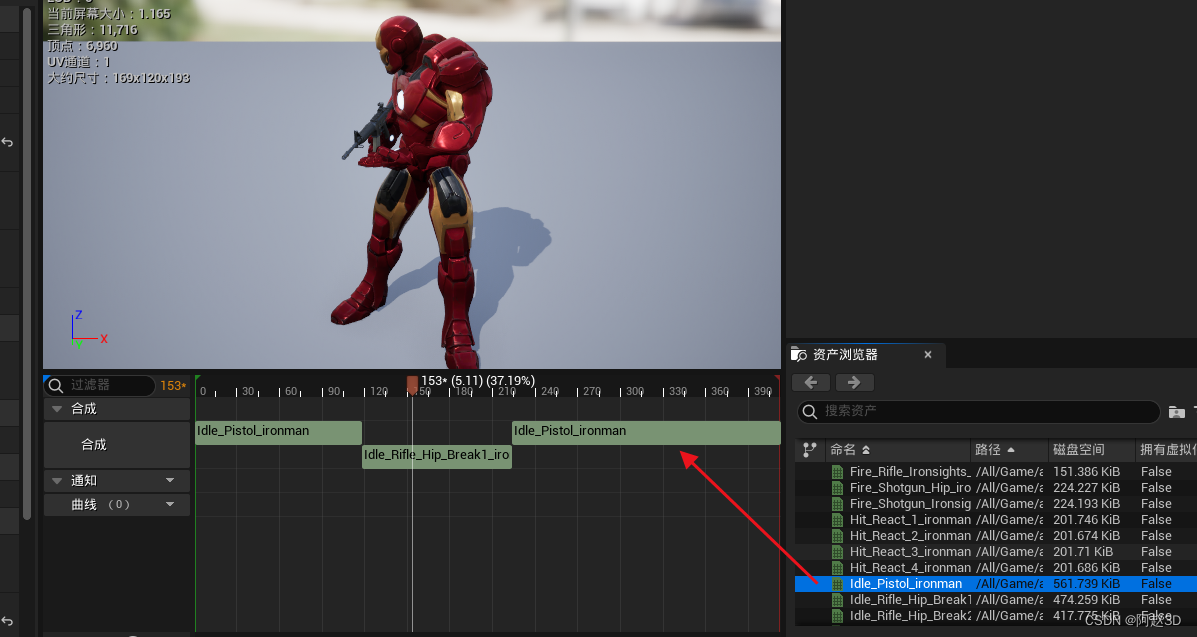Click the undo arrow icon left of the viewport
Viewport: 1197px width, 637px height.
pyautogui.click(x=8, y=142)
